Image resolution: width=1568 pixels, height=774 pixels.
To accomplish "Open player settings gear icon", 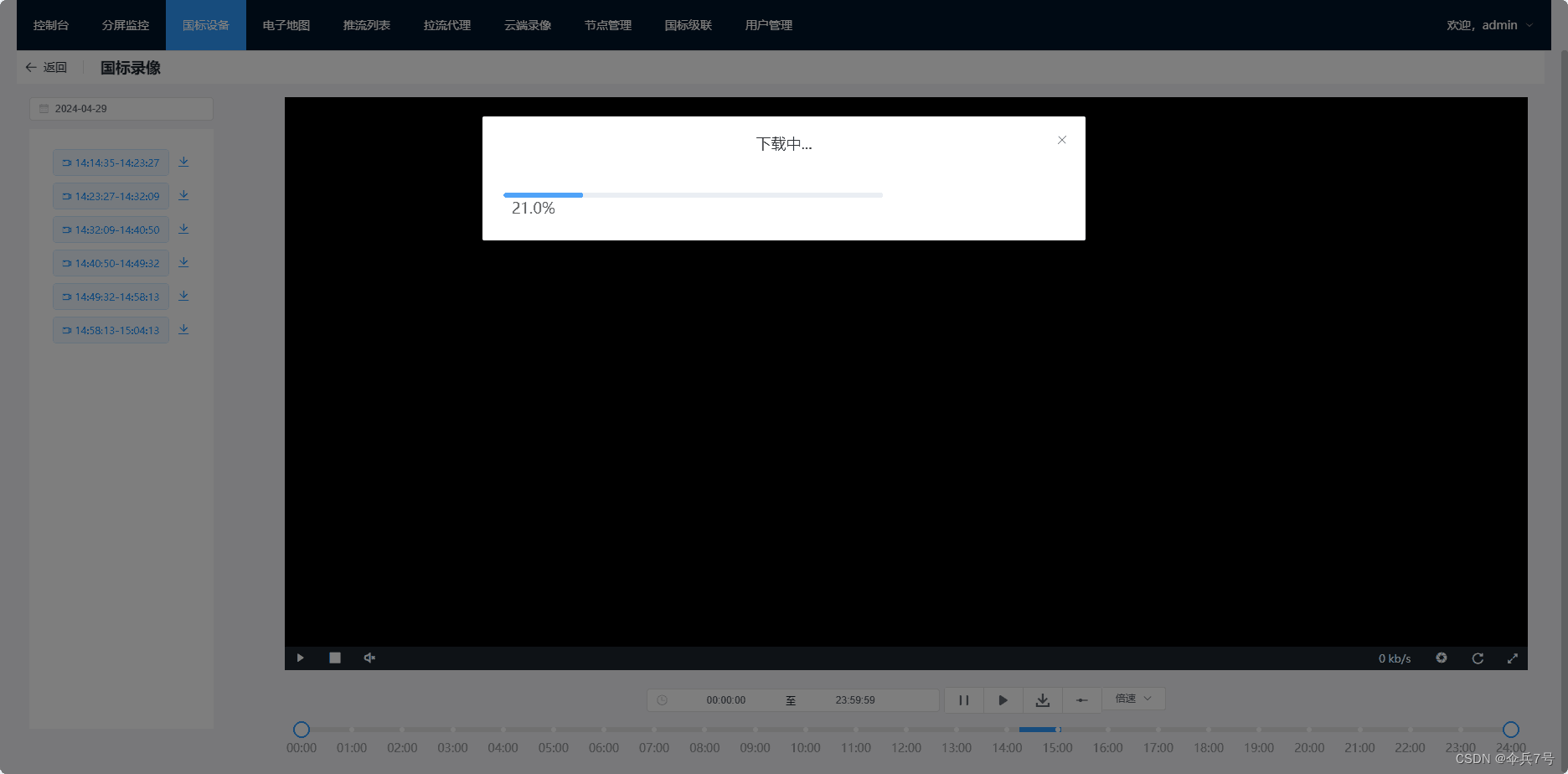I will click(x=1442, y=658).
